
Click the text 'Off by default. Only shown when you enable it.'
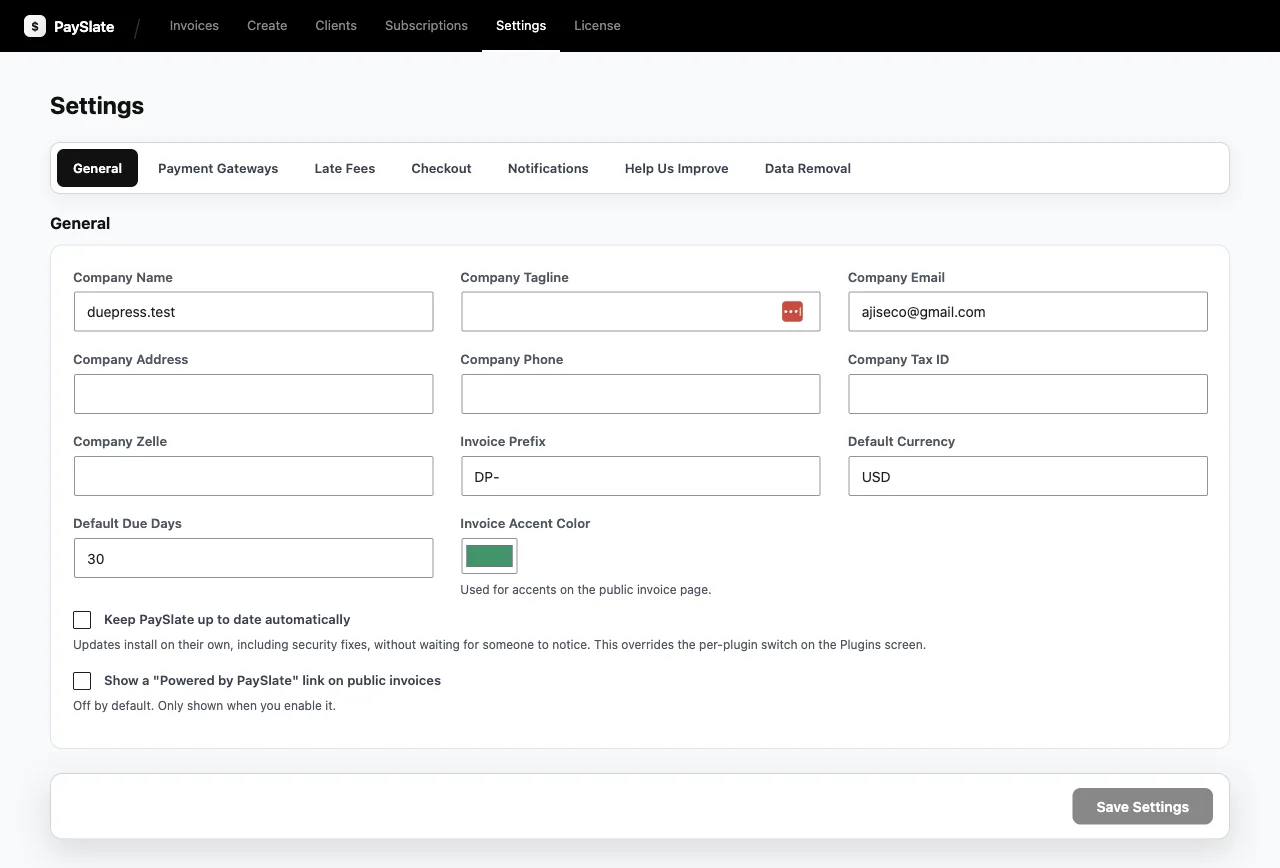[204, 706]
